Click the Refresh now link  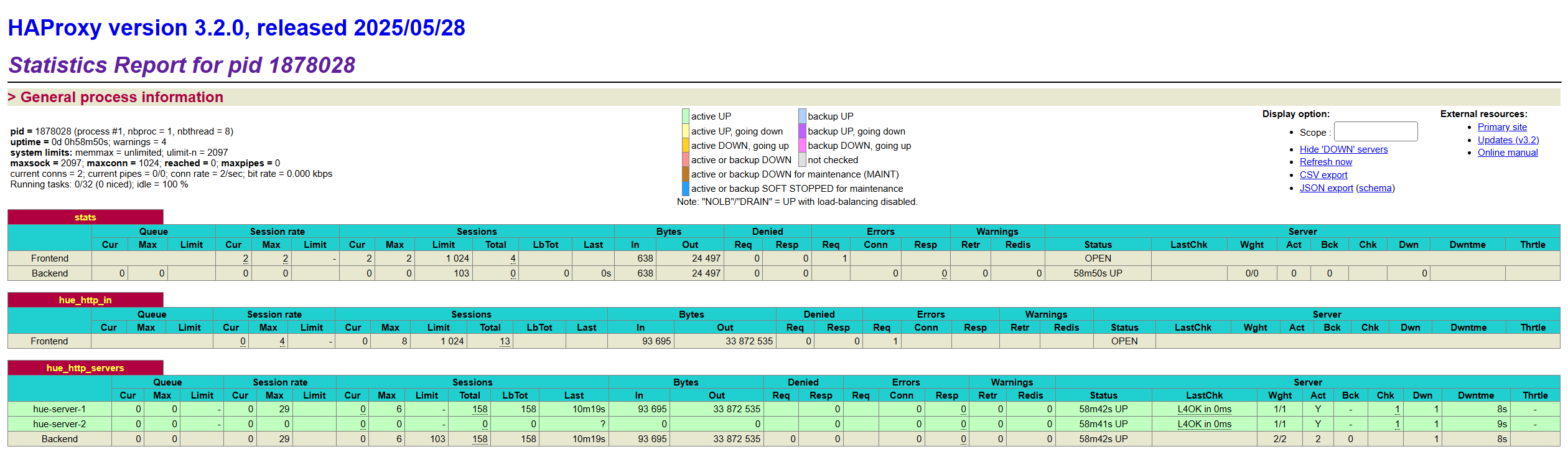click(x=1326, y=162)
